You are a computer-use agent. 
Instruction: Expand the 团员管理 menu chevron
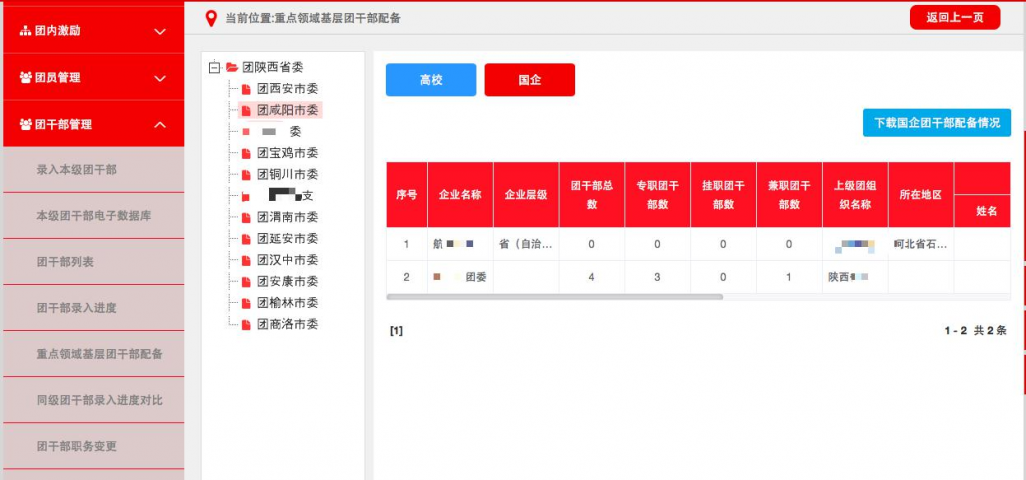click(x=160, y=78)
